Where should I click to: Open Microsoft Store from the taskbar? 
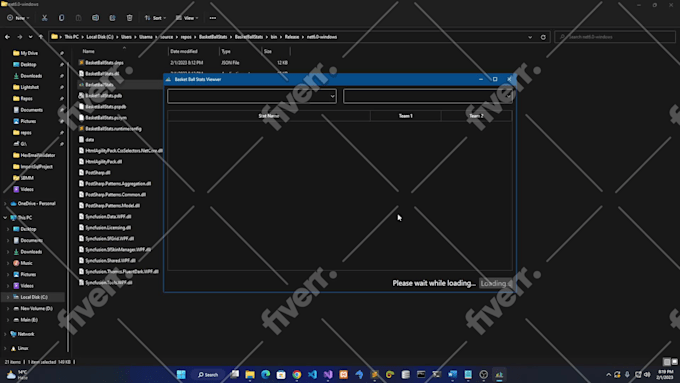click(x=281, y=374)
